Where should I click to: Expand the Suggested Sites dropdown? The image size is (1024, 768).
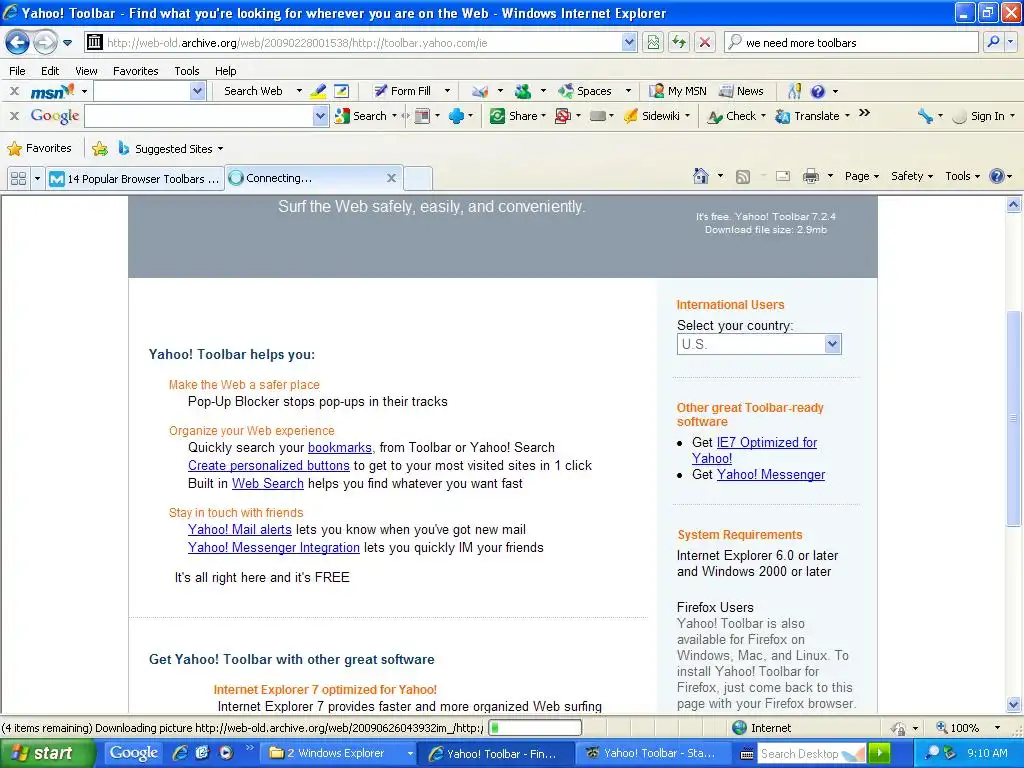pos(220,149)
